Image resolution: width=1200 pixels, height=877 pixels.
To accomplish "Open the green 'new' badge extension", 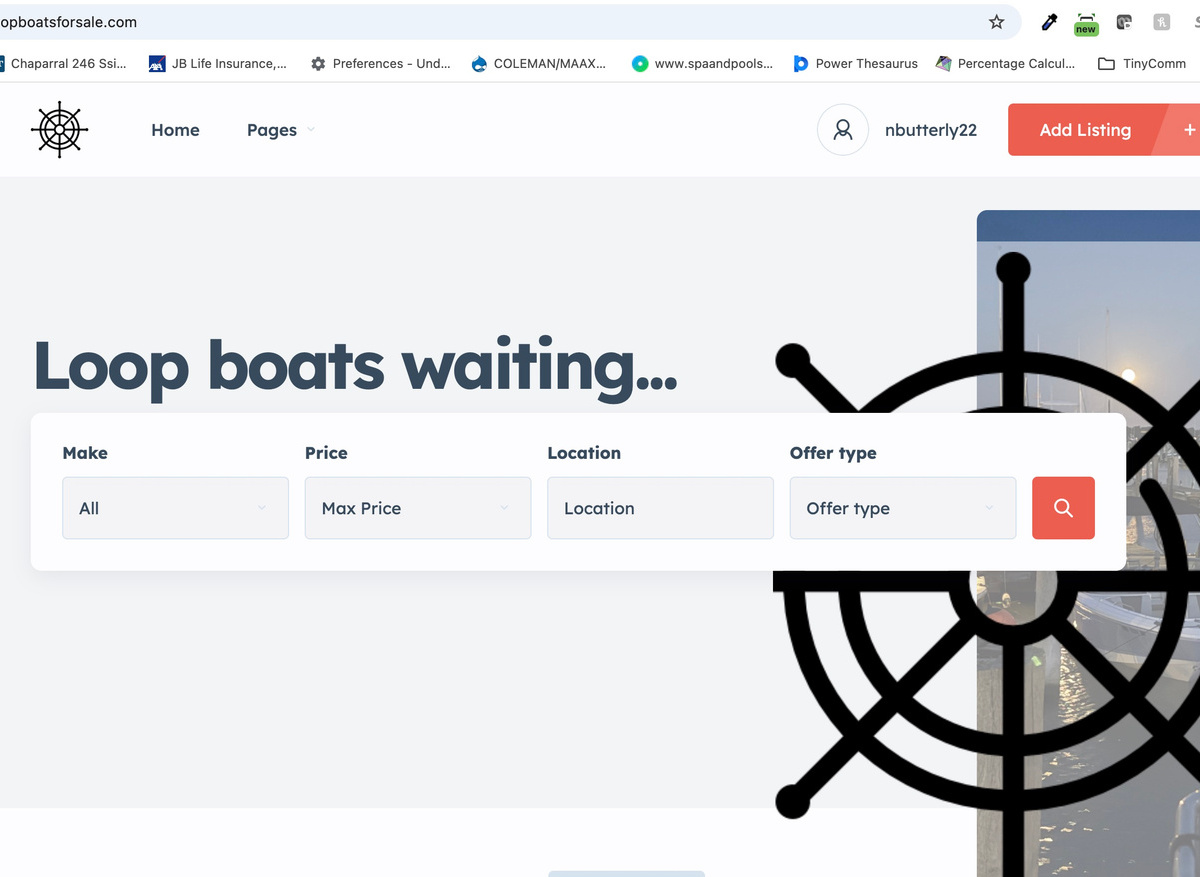I will (x=1086, y=23).
